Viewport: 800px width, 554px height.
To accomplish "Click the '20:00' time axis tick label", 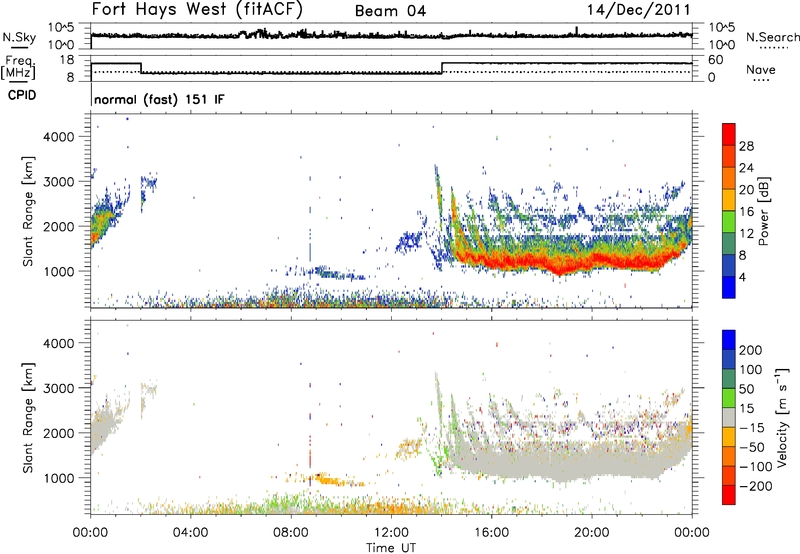I will (591, 533).
